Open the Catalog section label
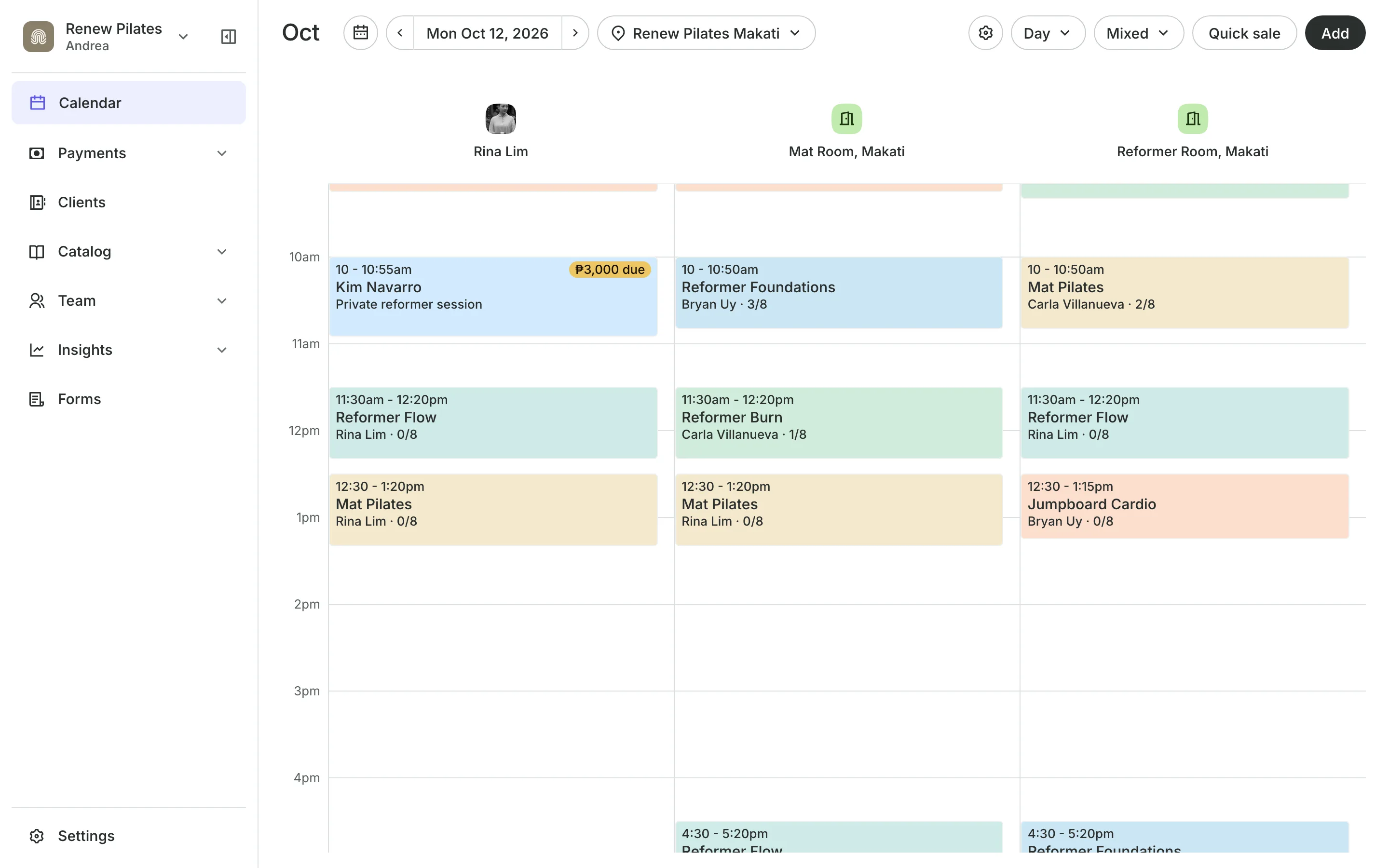Image resolution: width=1389 pixels, height=868 pixels. (84, 251)
